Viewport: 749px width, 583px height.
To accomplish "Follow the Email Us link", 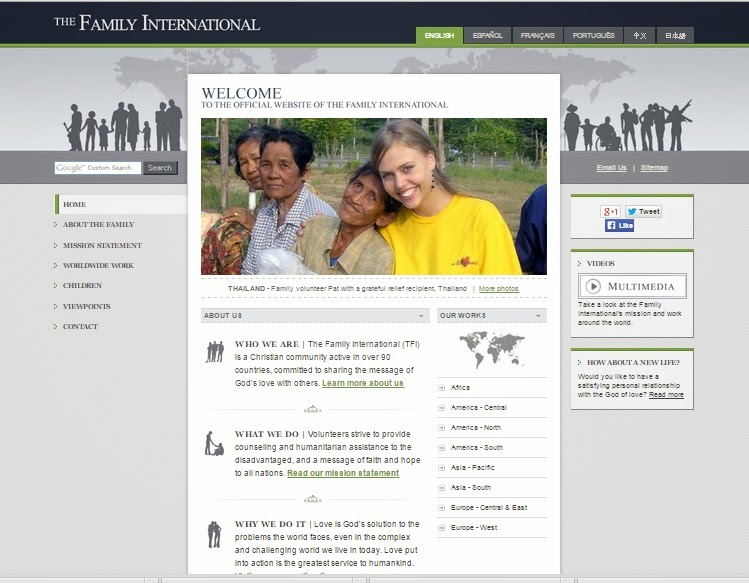I will [611, 168].
